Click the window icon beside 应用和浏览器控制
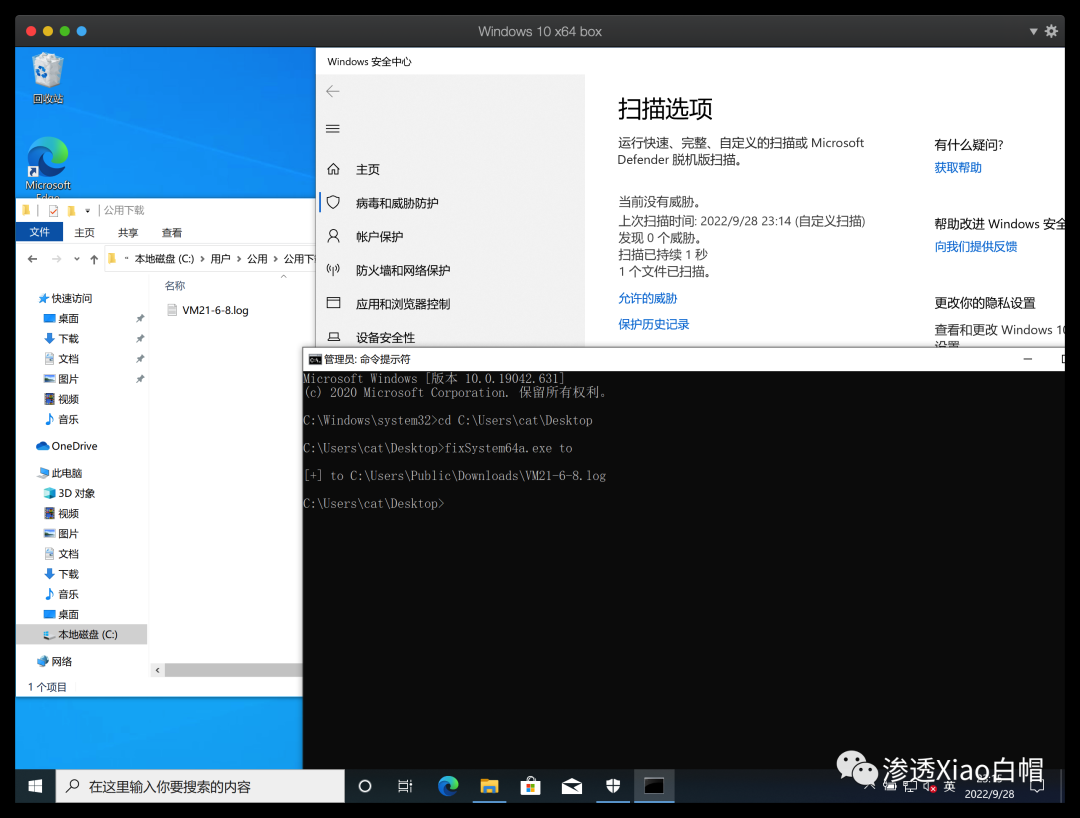Image resolution: width=1080 pixels, height=818 pixels. tap(333, 303)
